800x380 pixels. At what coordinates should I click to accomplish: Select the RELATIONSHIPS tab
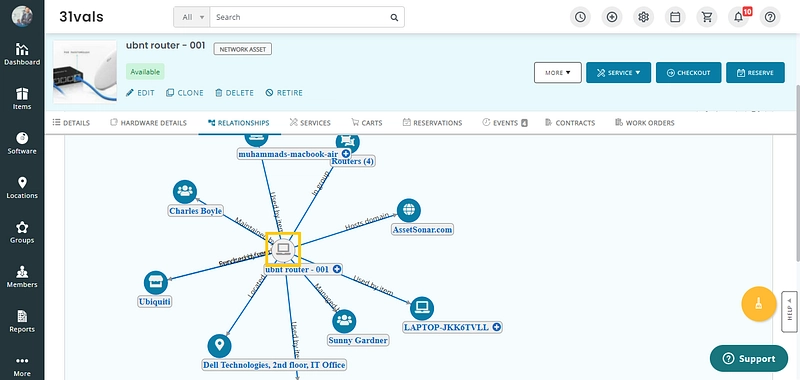239,123
